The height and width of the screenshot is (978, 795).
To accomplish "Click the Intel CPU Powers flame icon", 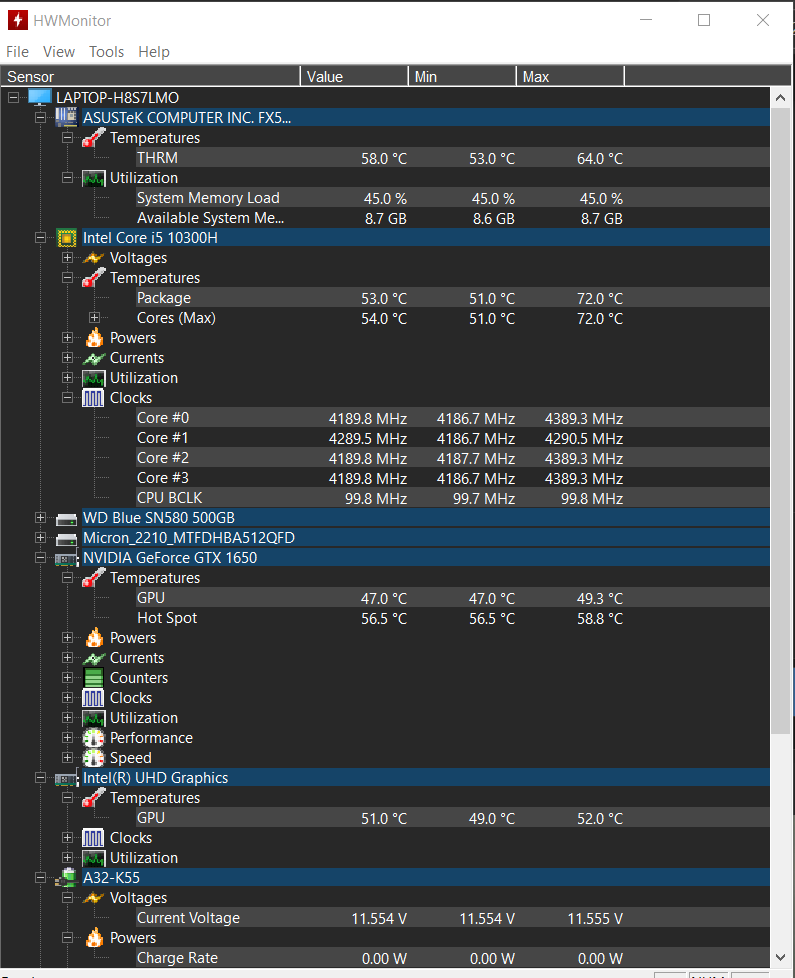I will point(94,337).
